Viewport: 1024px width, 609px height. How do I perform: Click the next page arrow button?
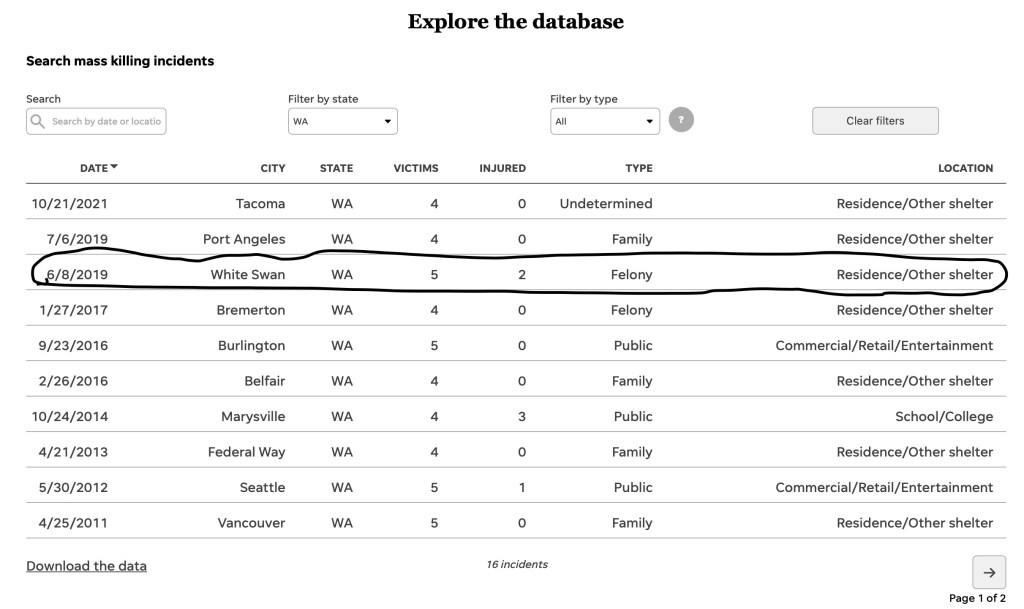pos(988,572)
